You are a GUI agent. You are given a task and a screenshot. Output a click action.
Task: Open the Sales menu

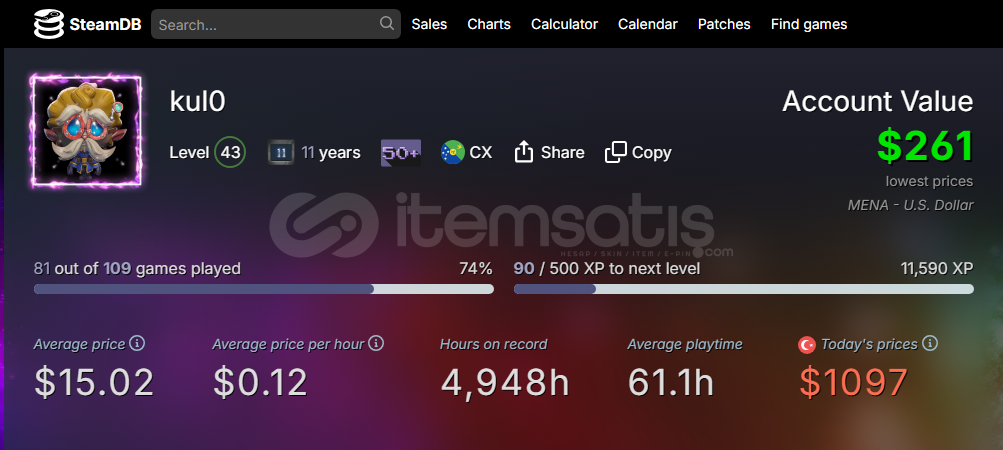(x=429, y=24)
